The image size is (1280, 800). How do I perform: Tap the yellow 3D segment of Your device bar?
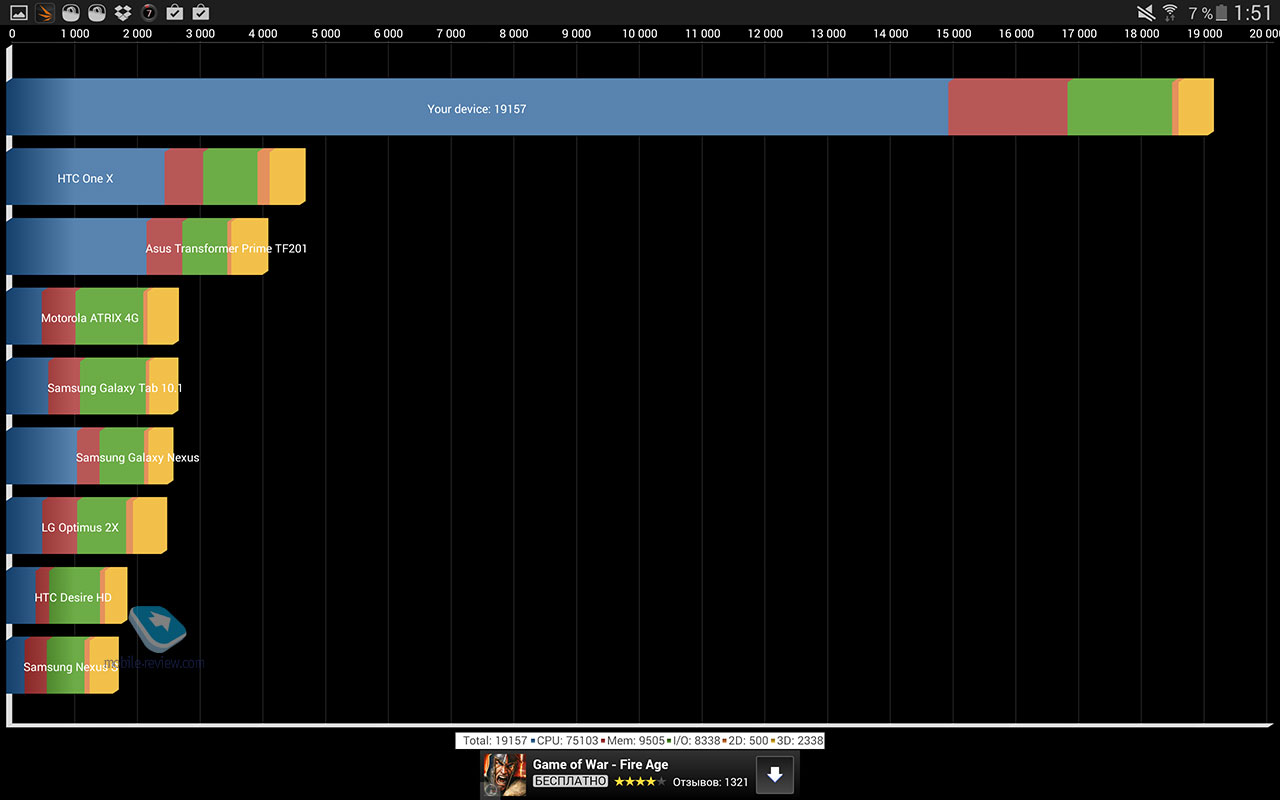click(x=1196, y=108)
